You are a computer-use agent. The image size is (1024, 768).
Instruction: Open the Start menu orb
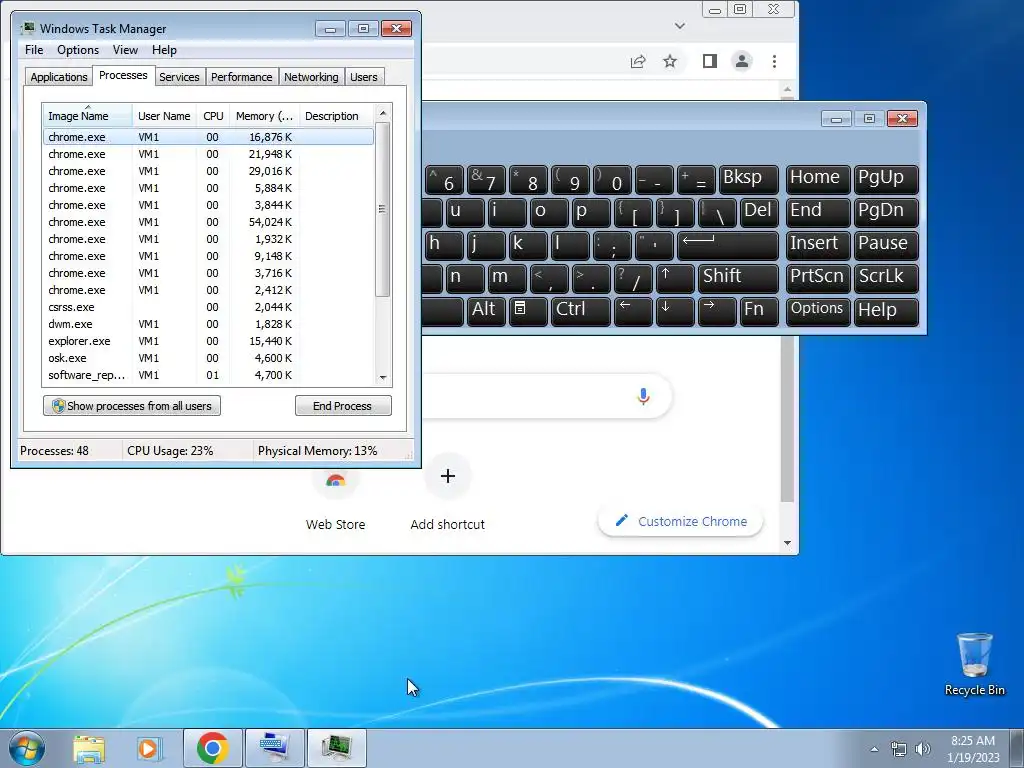click(x=27, y=748)
